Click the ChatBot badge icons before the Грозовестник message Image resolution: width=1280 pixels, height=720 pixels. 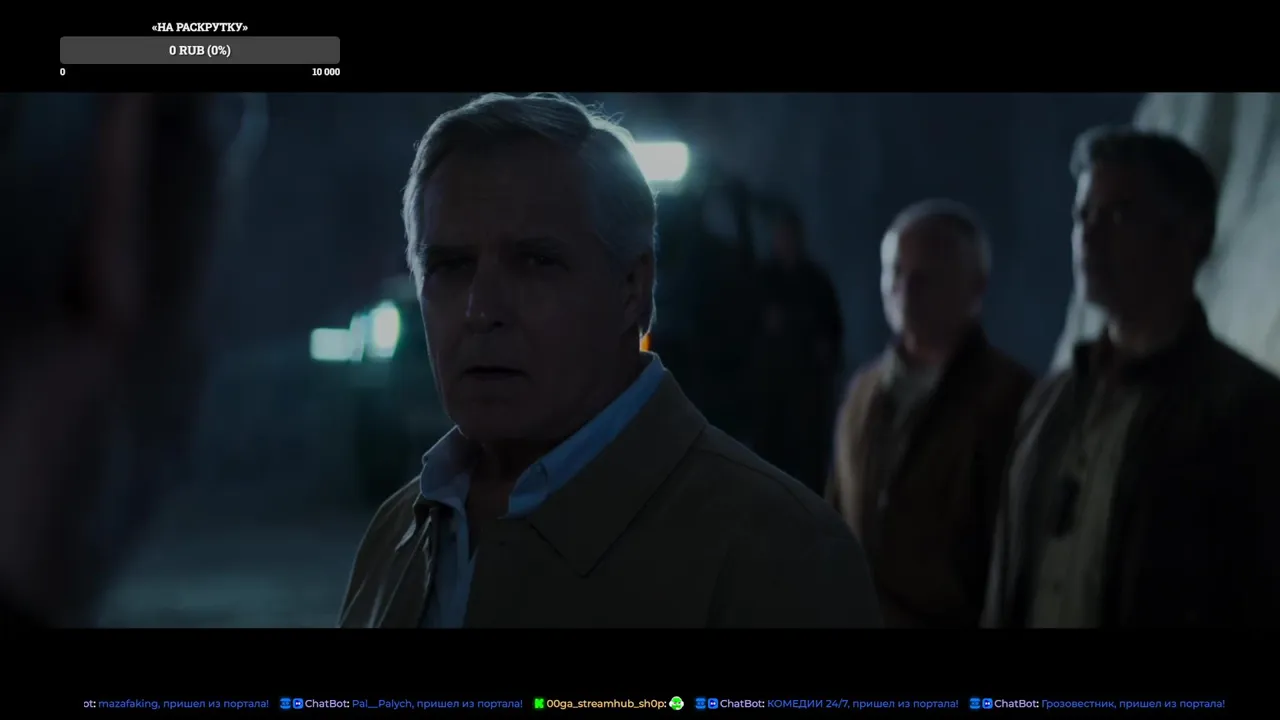pos(981,704)
